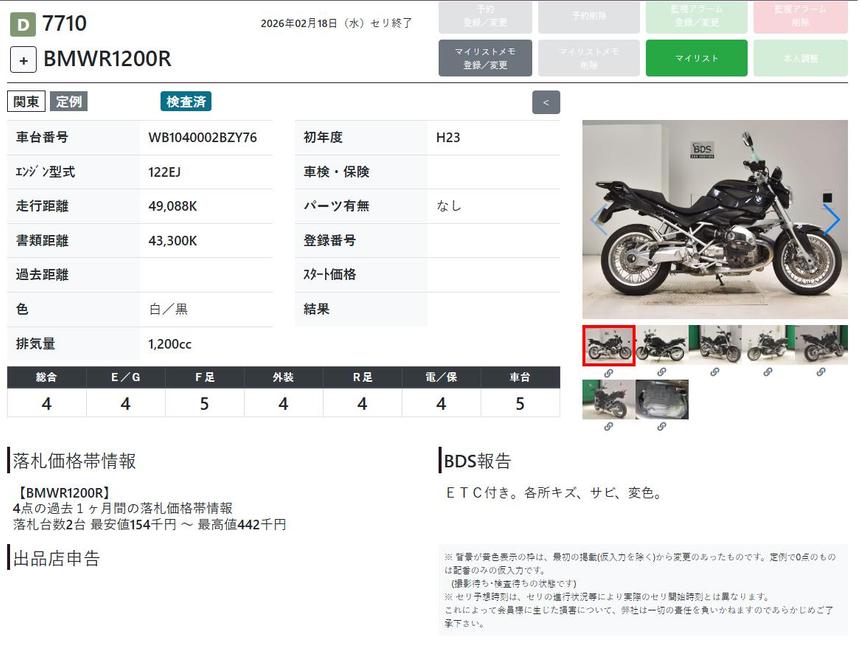Image resolution: width=860 pixels, height=667 pixels.
Task: Click link icon under first thumbnail
Action: pos(608,372)
